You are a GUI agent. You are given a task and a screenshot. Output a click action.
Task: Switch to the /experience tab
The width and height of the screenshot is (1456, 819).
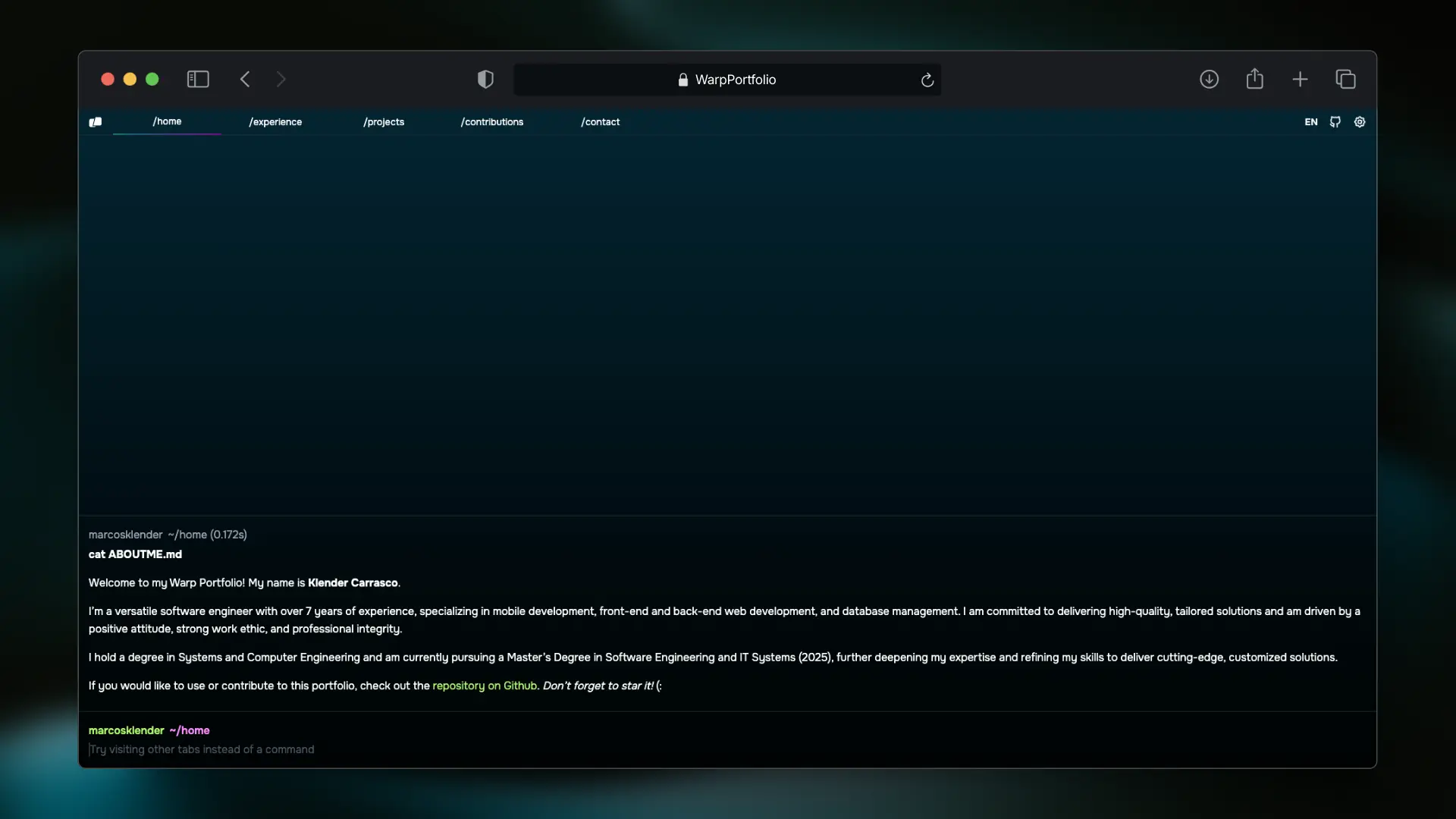(275, 121)
